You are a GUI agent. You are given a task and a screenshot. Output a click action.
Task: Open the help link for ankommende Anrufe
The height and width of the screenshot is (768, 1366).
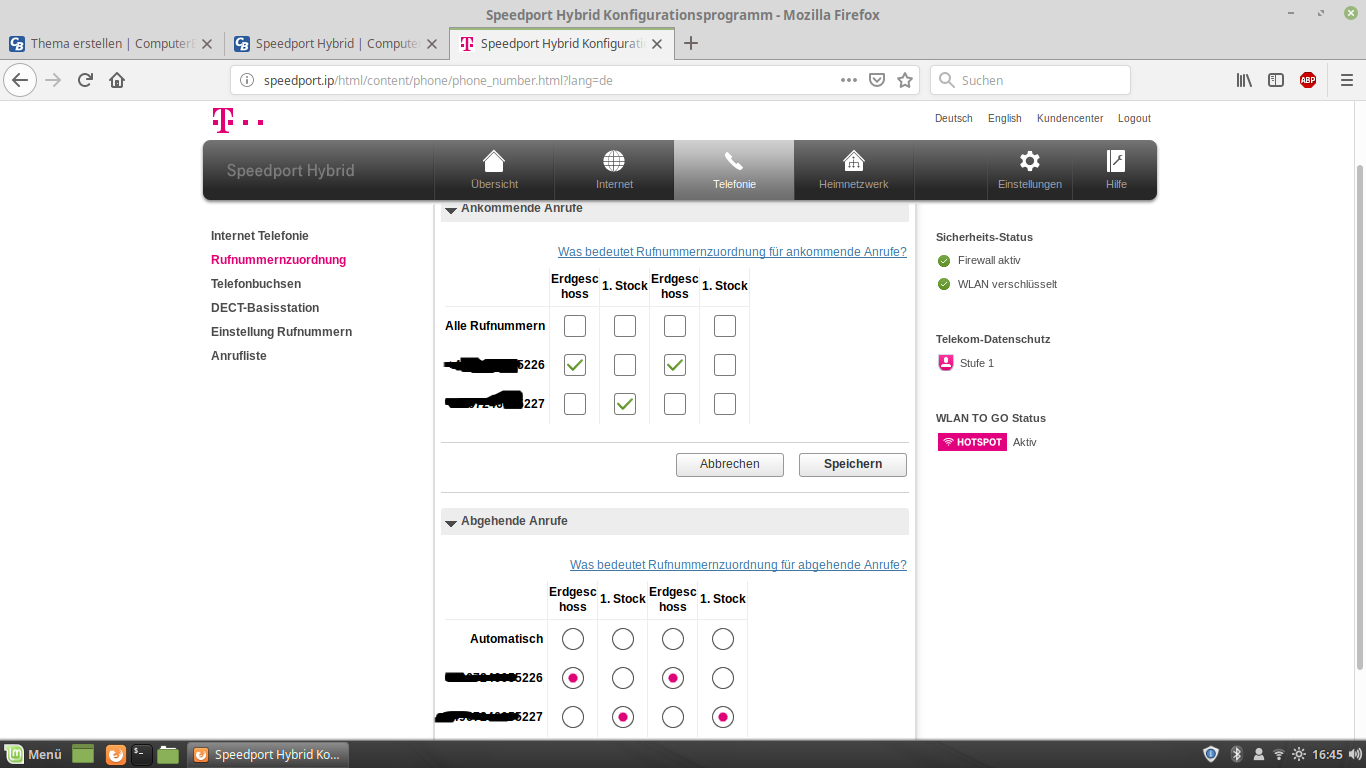point(732,252)
